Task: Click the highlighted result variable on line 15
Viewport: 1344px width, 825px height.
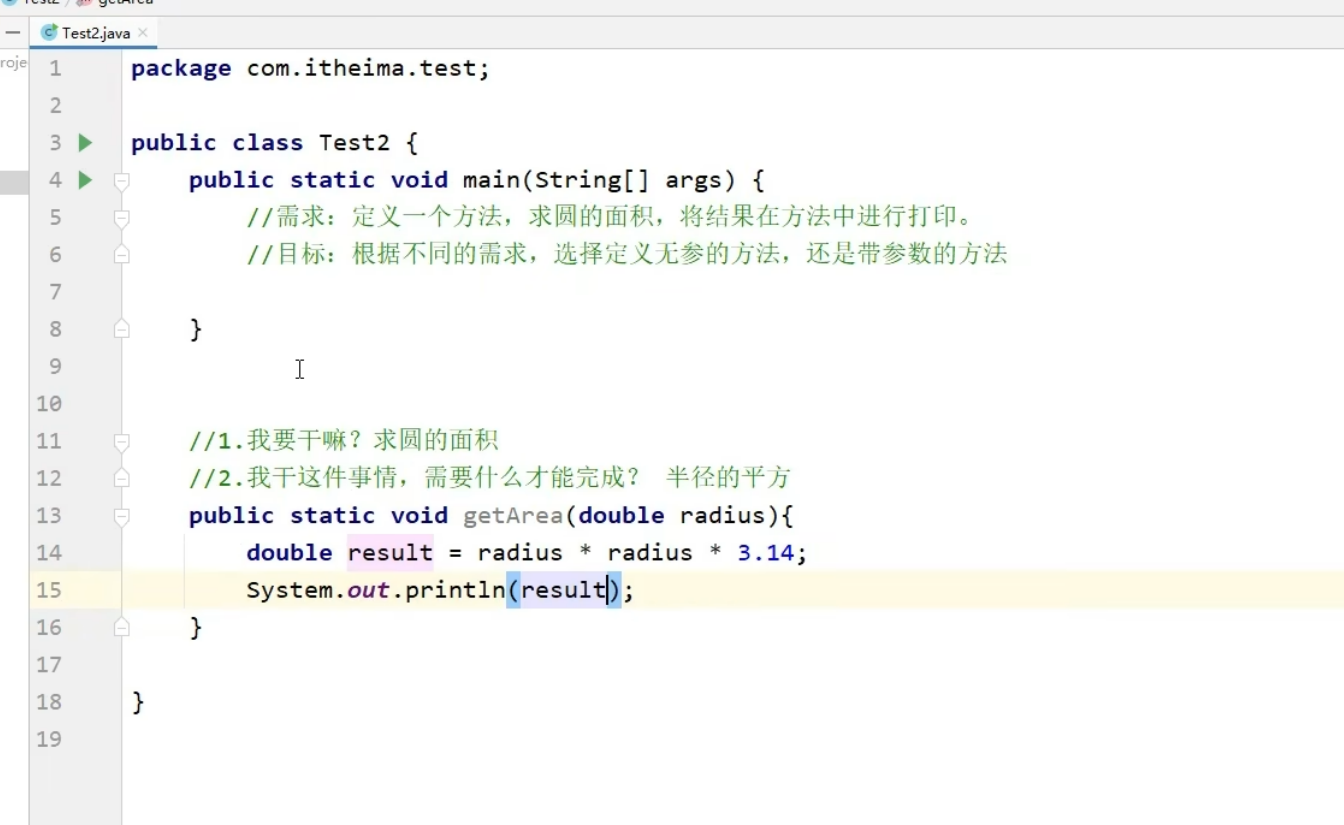Action: click(563, 590)
